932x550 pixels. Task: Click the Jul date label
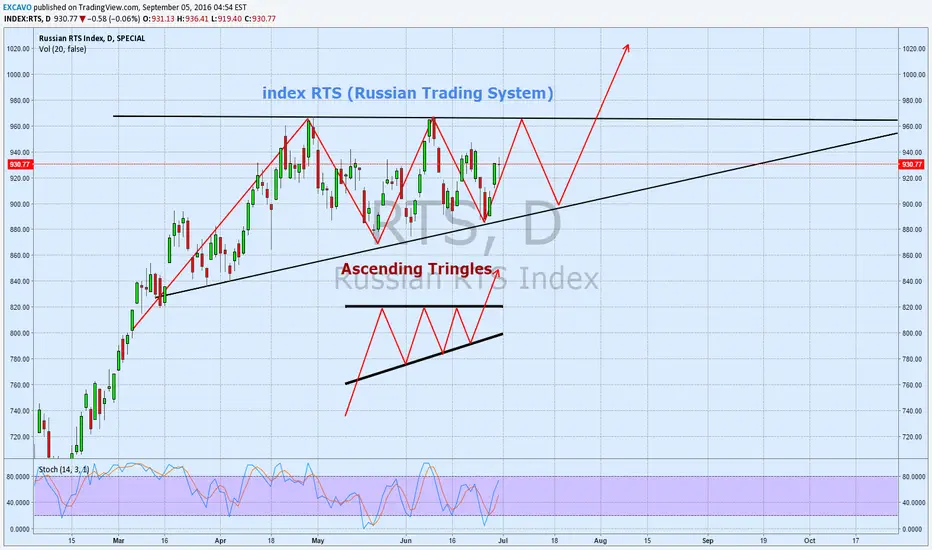click(x=503, y=541)
